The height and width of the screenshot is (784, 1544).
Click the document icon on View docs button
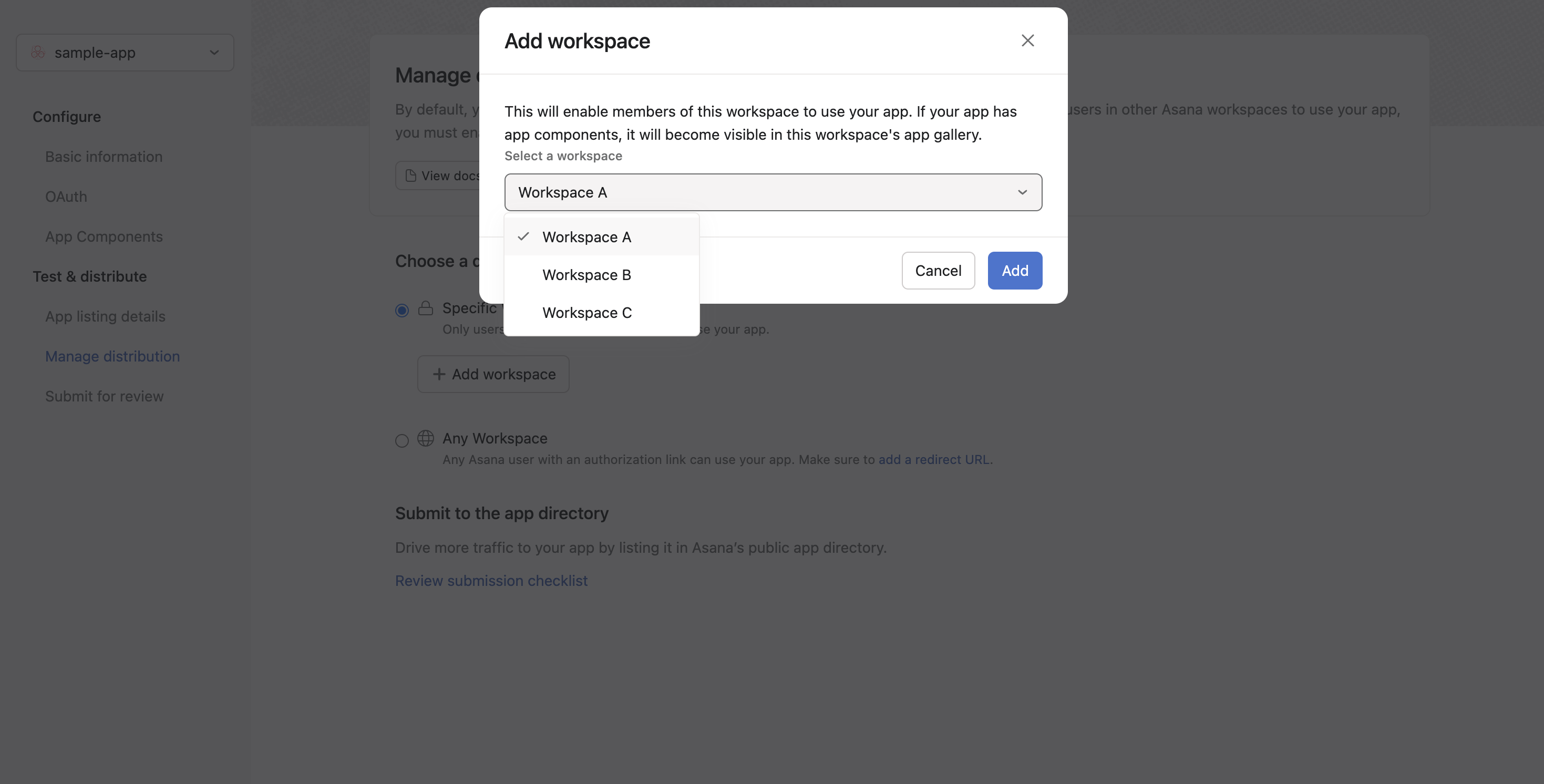410,176
